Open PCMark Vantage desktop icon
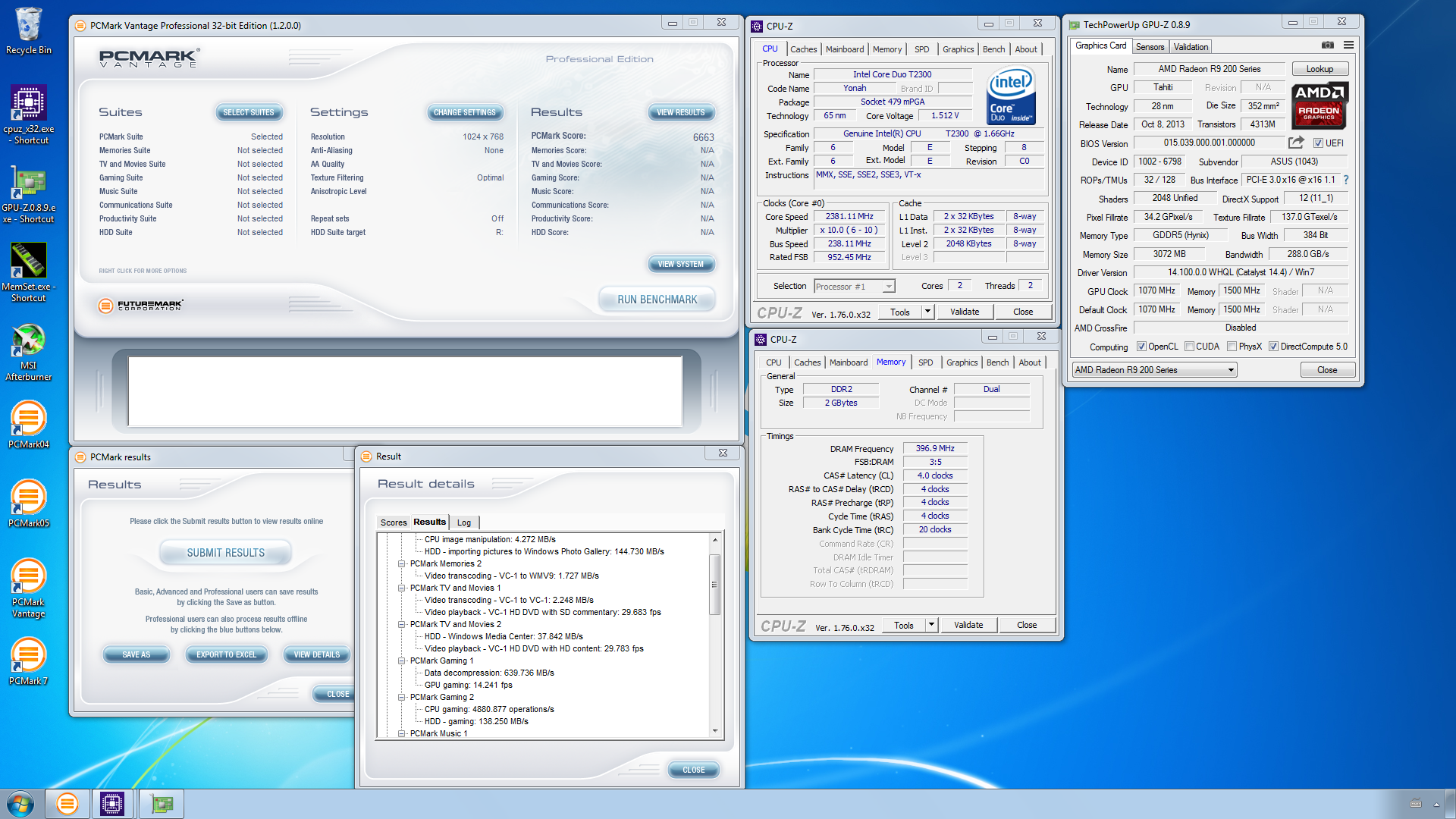1456x819 pixels. tap(29, 588)
